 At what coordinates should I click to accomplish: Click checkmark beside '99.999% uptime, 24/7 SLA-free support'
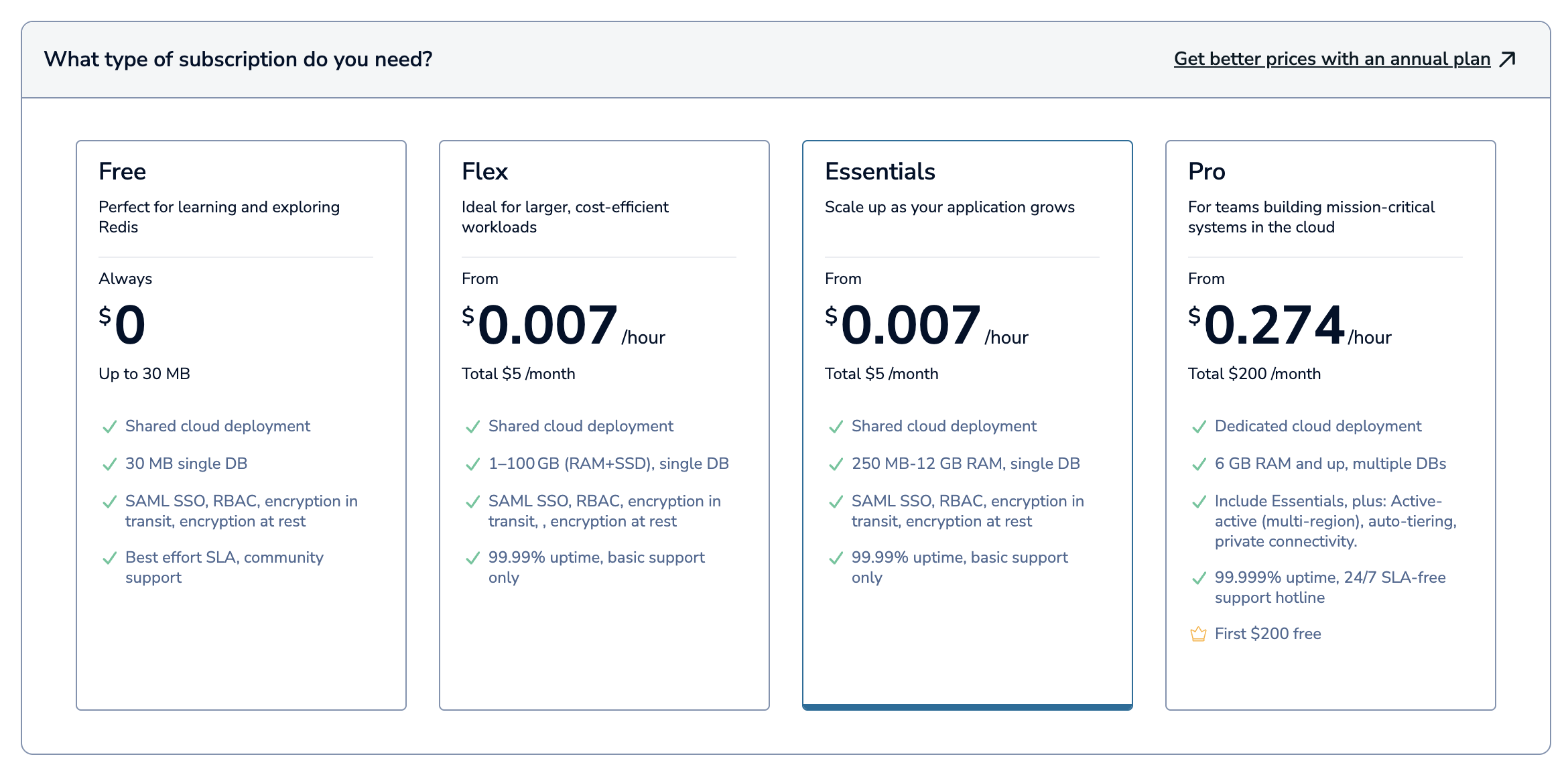[1199, 578]
